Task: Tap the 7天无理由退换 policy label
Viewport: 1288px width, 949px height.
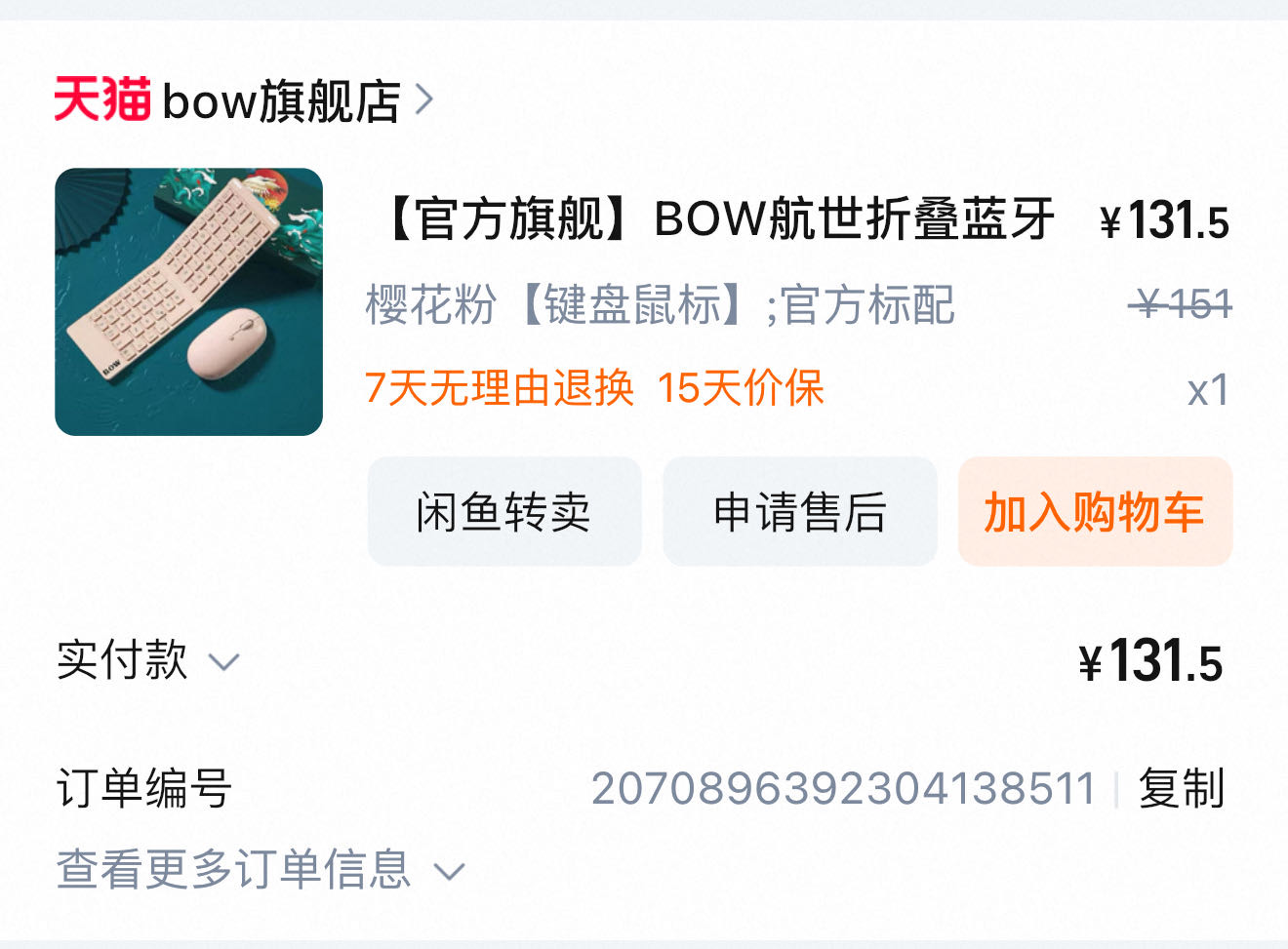Action: tap(500, 388)
